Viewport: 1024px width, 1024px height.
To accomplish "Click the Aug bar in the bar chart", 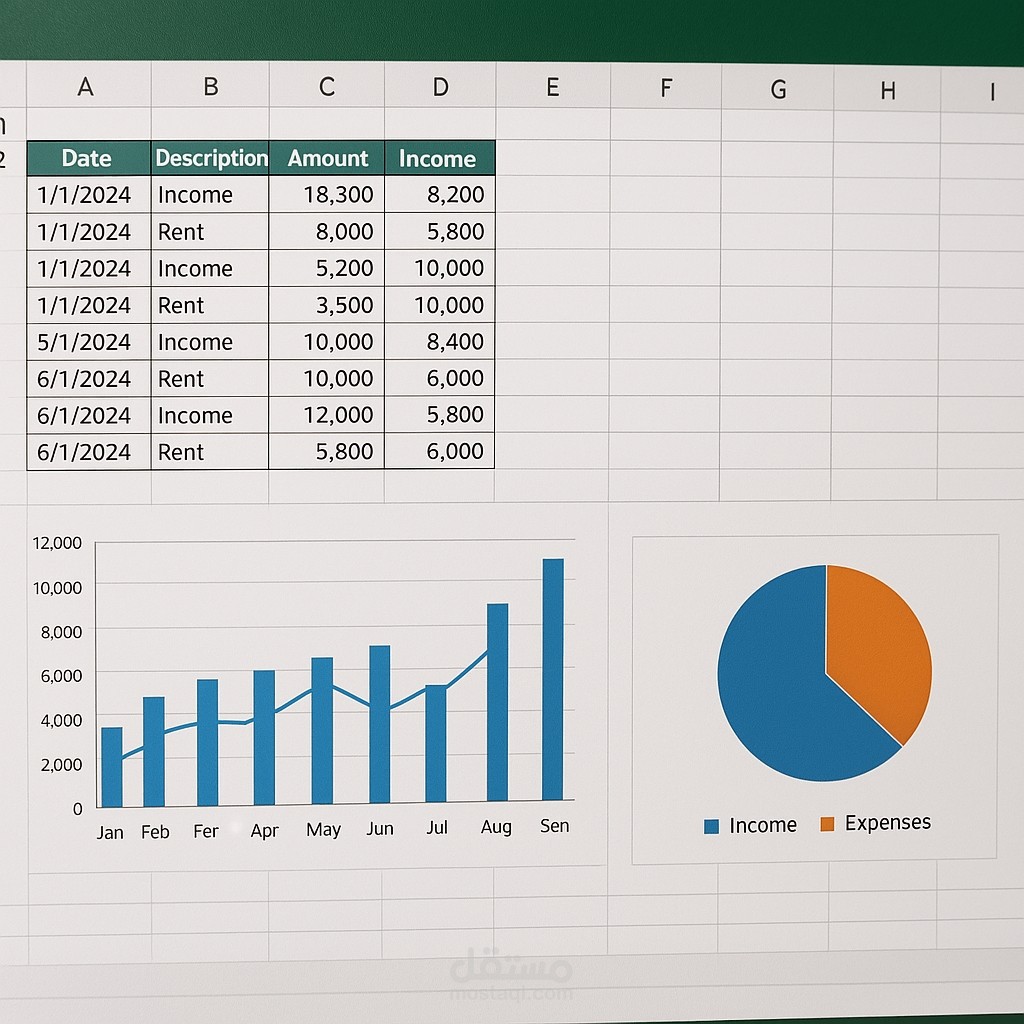I will pyautogui.click(x=498, y=703).
